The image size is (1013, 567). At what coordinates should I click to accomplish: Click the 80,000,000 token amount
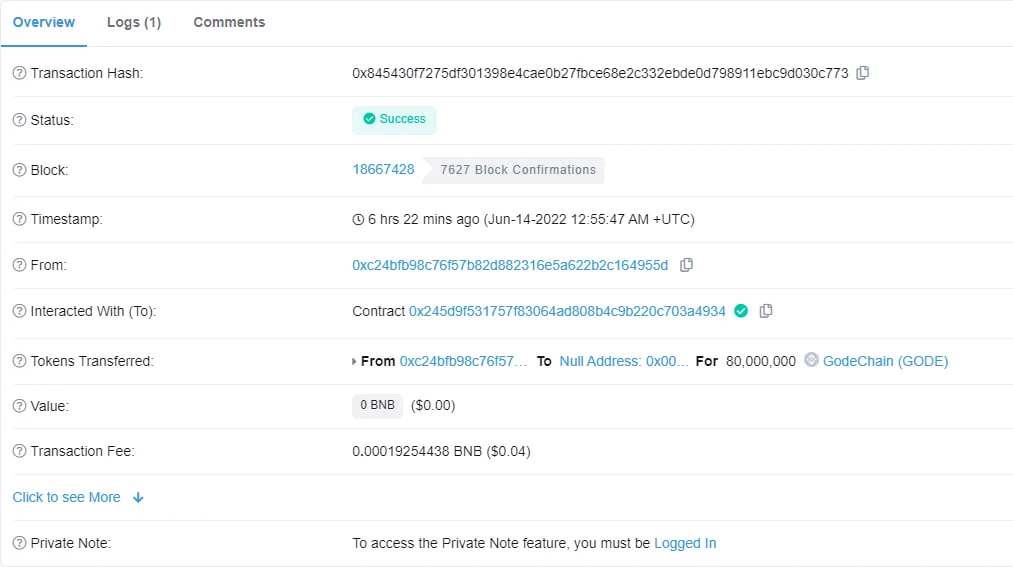760,361
